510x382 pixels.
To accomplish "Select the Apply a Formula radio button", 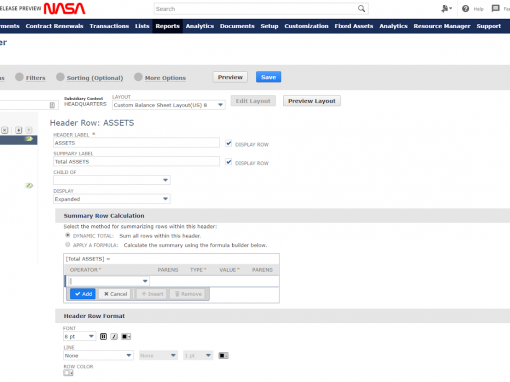I will (x=68, y=245).
